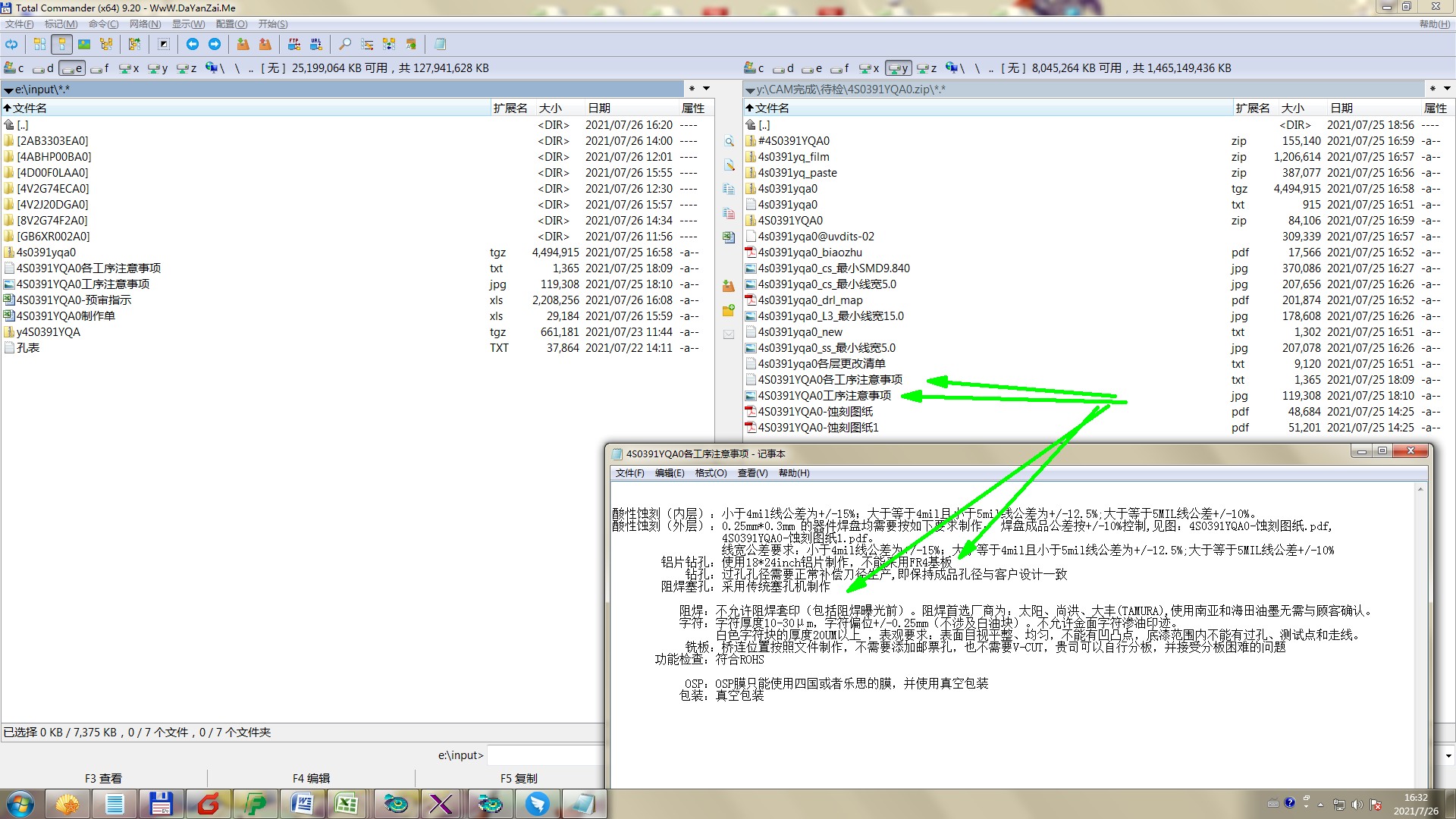This screenshot has height=819, width=1456.
Task: Open the Search files magnifier icon
Action: tap(345, 44)
